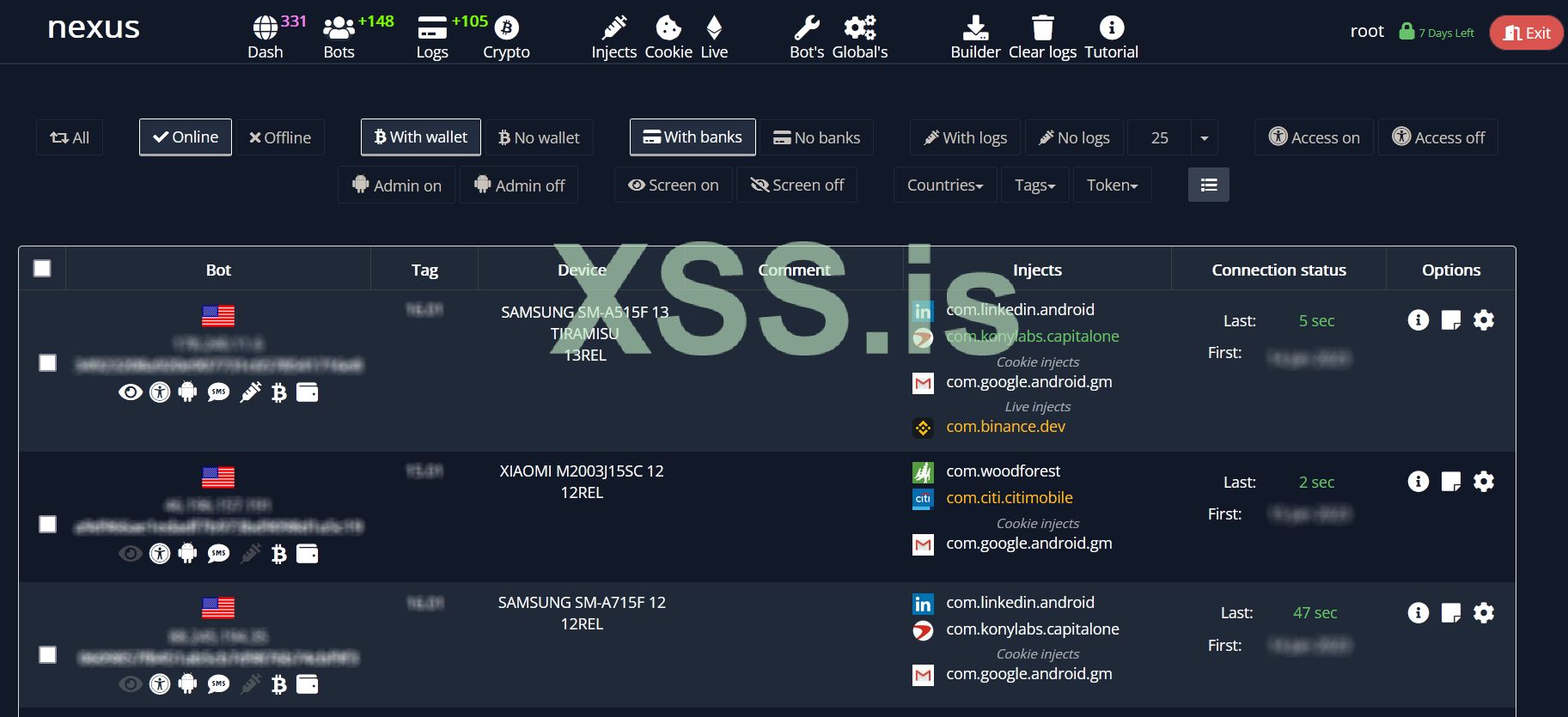Image resolution: width=1568 pixels, height=717 pixels.
Task: Toggle the No banks filter
Action: click(817, 137)
